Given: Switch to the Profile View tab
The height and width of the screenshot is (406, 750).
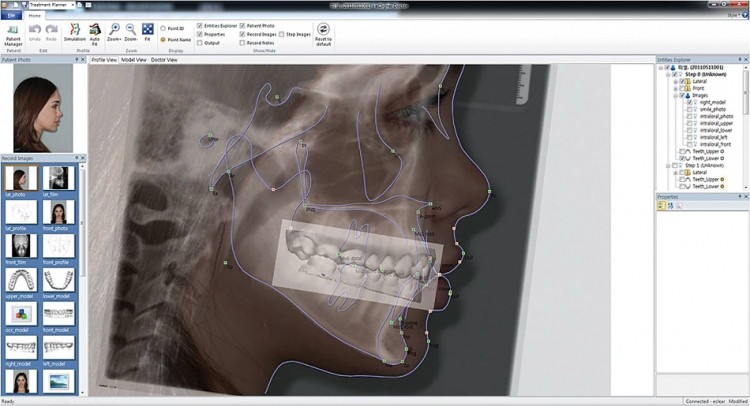Looking at the screenshot, I should point(104,60).
